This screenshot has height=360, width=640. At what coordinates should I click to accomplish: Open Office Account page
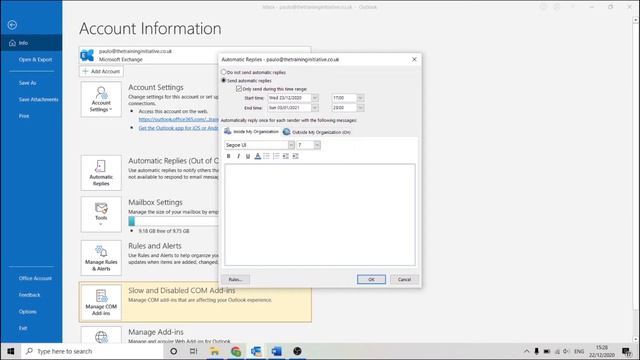[35, 278]
